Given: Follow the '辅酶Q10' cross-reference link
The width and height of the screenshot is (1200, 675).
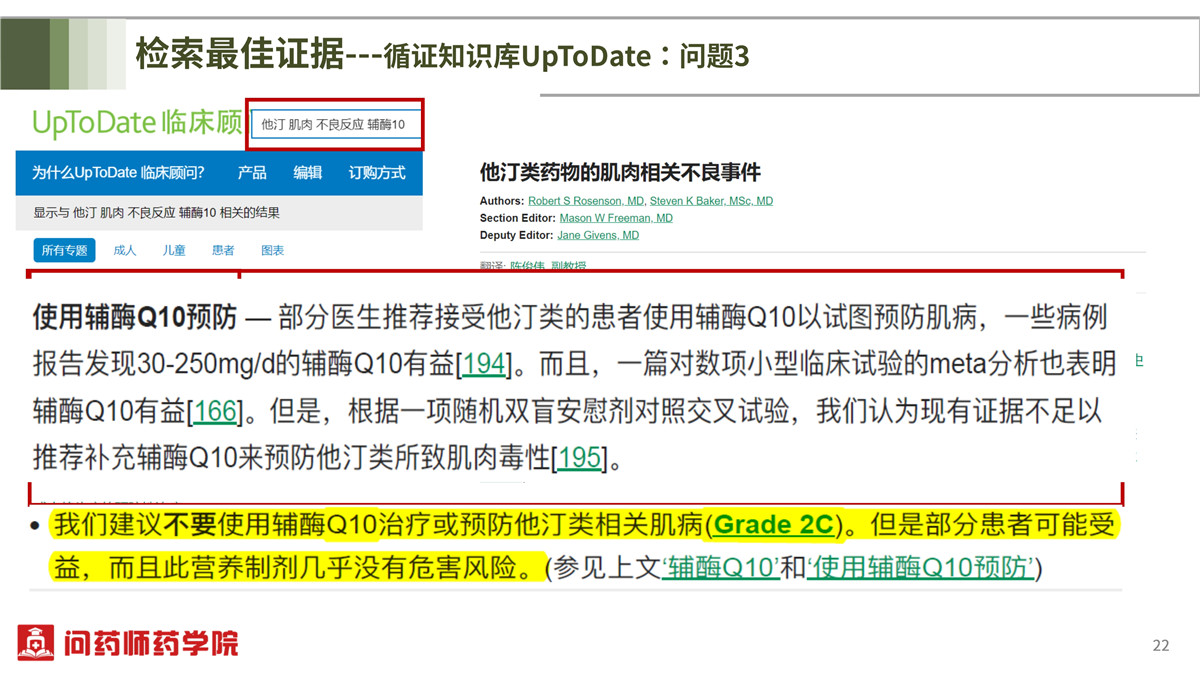Looking at the screenshot, I should pyautogui.click(x=721, y=569).
